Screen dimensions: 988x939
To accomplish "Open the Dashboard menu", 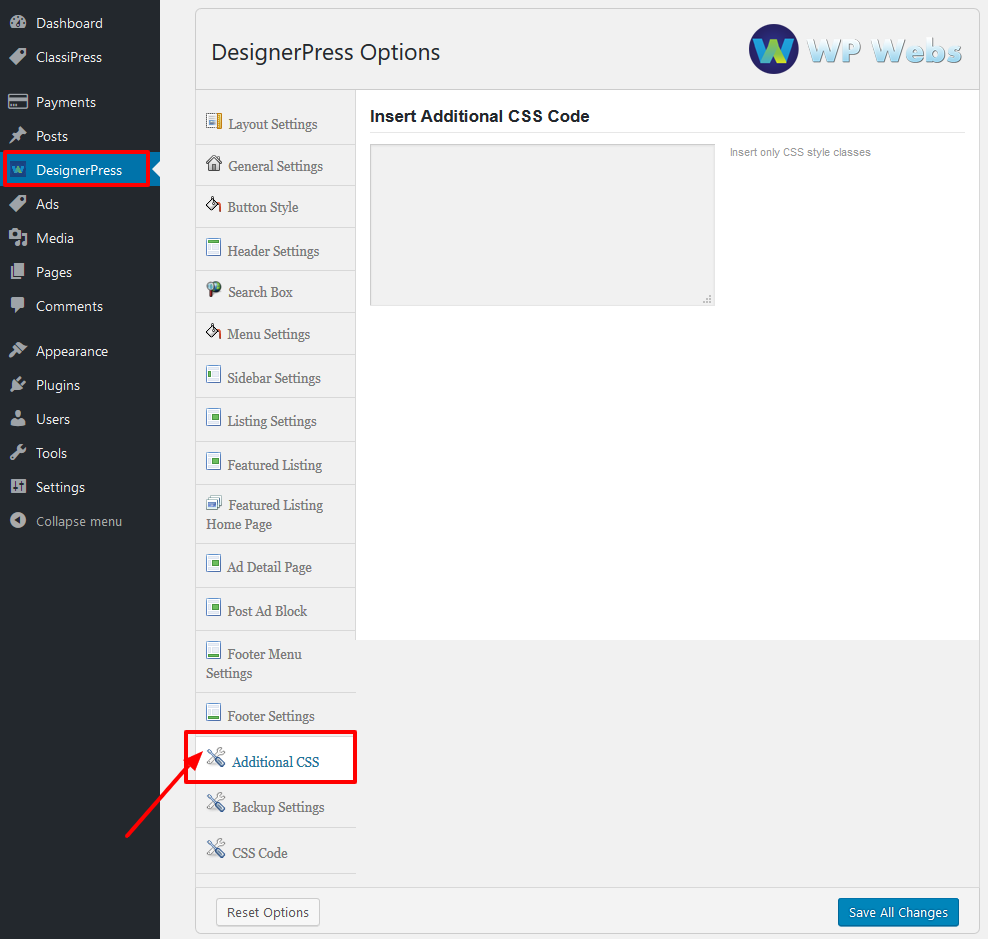I will tap(80, 23).
